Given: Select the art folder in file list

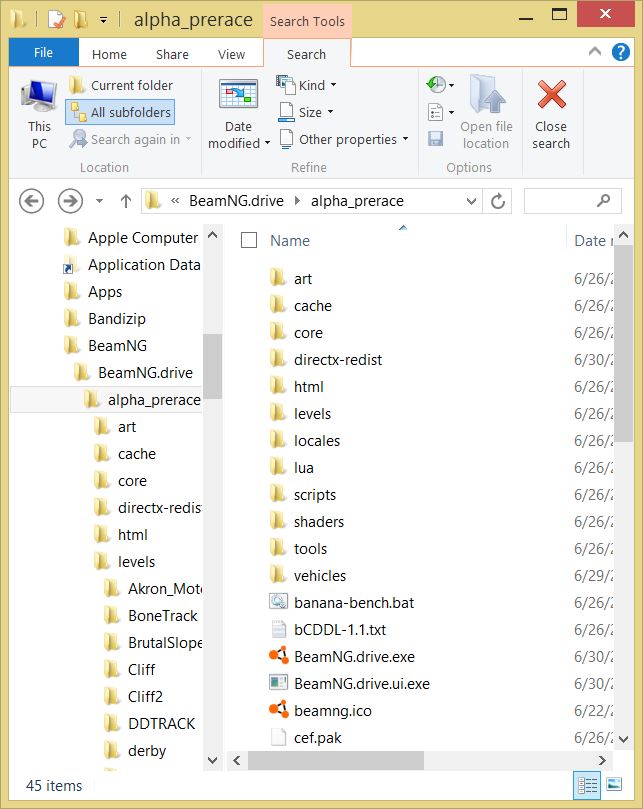Looking at the screenshot, I should point(302,279).
